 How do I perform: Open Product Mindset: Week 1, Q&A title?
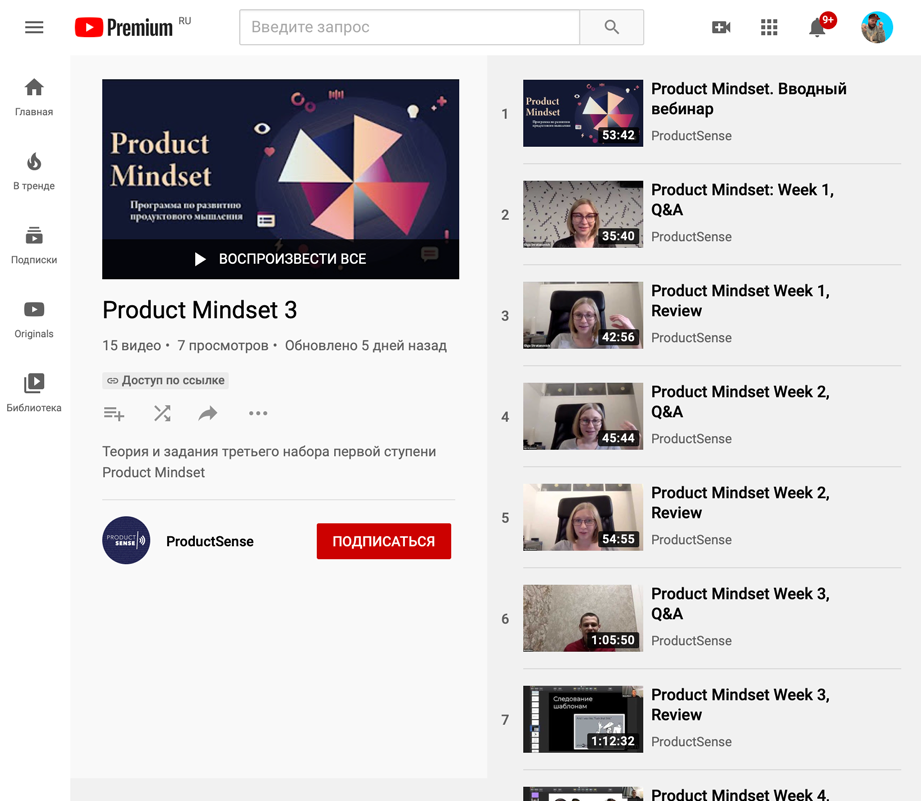(x=742, y=200)
